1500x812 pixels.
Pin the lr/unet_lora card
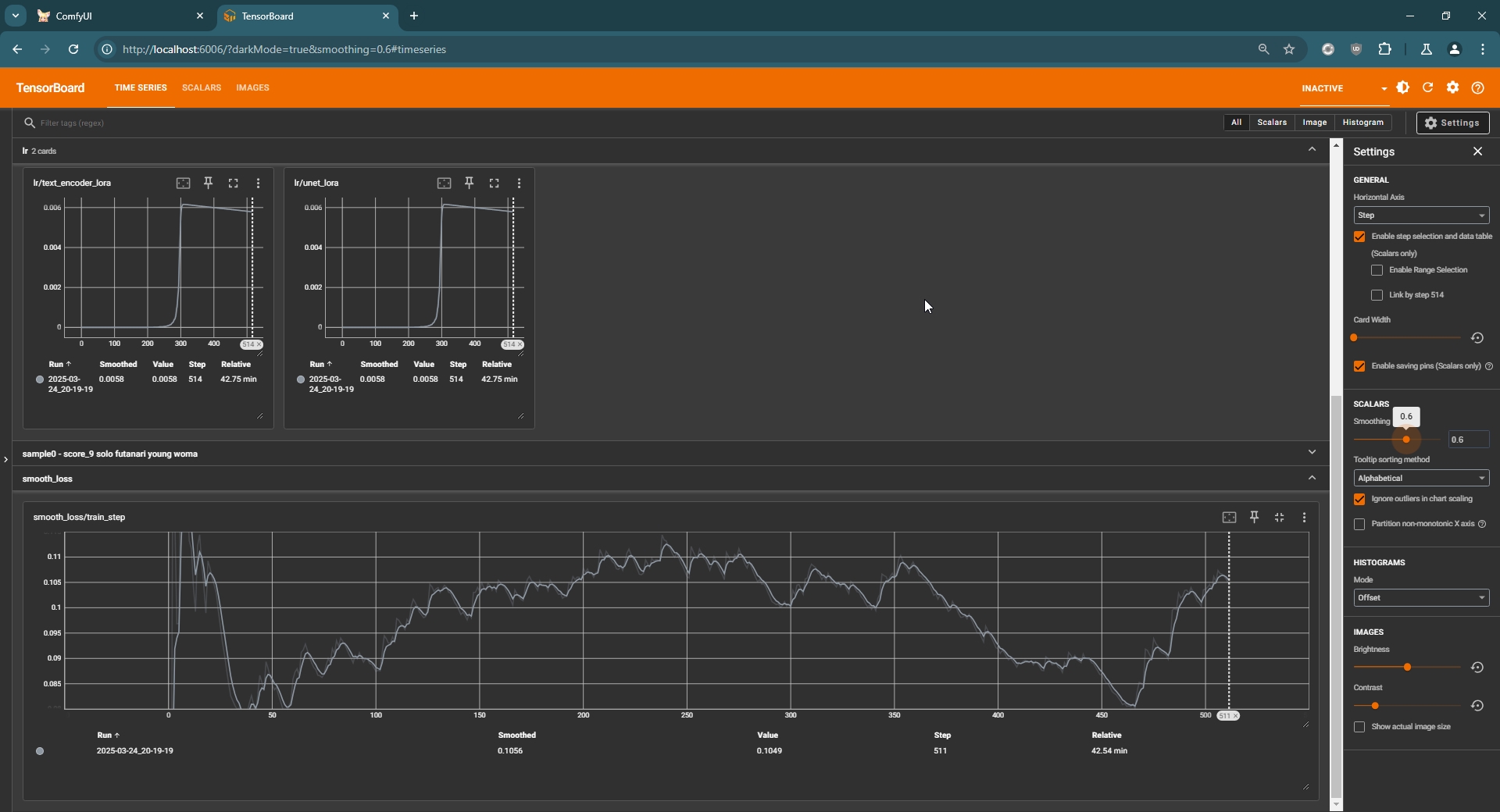pos(469,183)
